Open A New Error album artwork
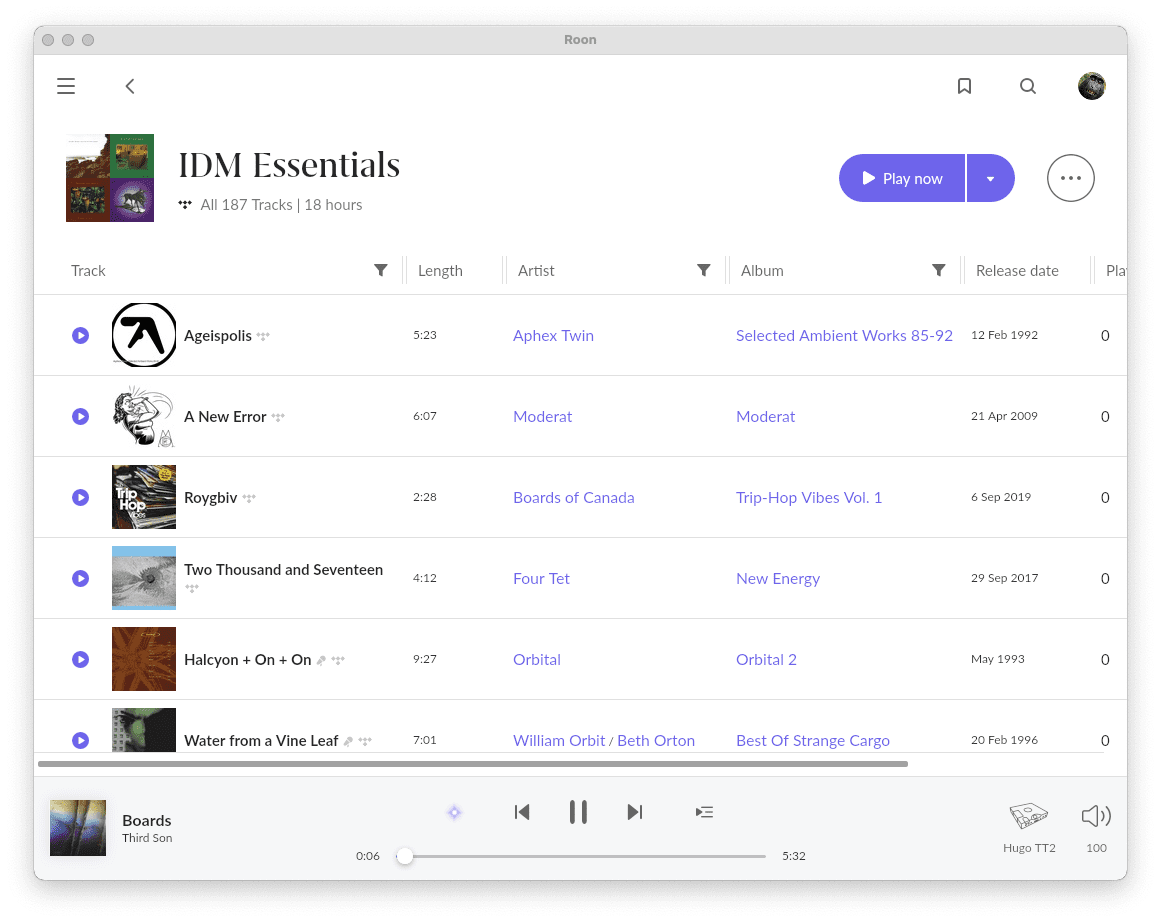The image size is (1161, 922). click(x=144, y=416)
